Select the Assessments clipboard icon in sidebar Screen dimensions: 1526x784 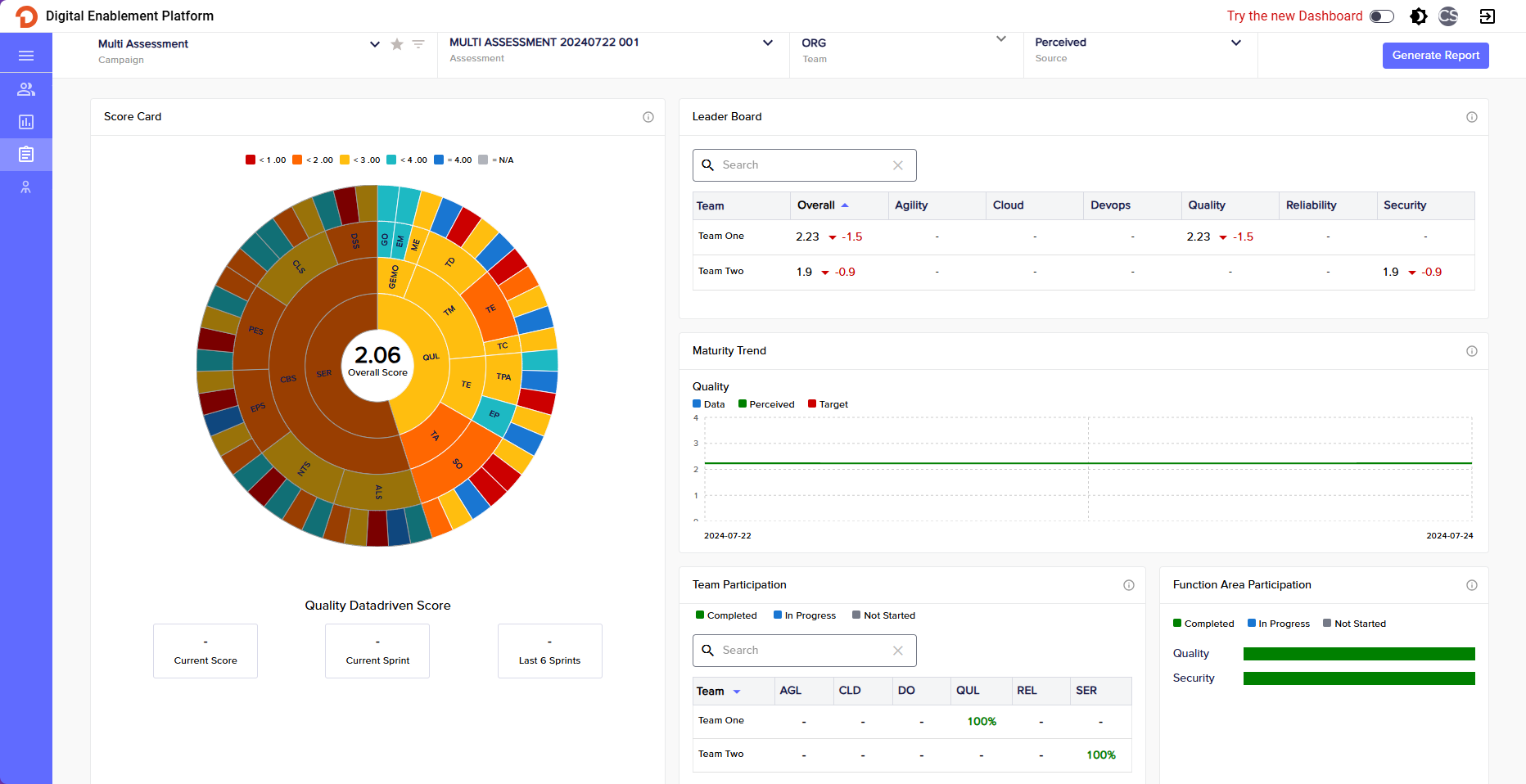[26, 154]
